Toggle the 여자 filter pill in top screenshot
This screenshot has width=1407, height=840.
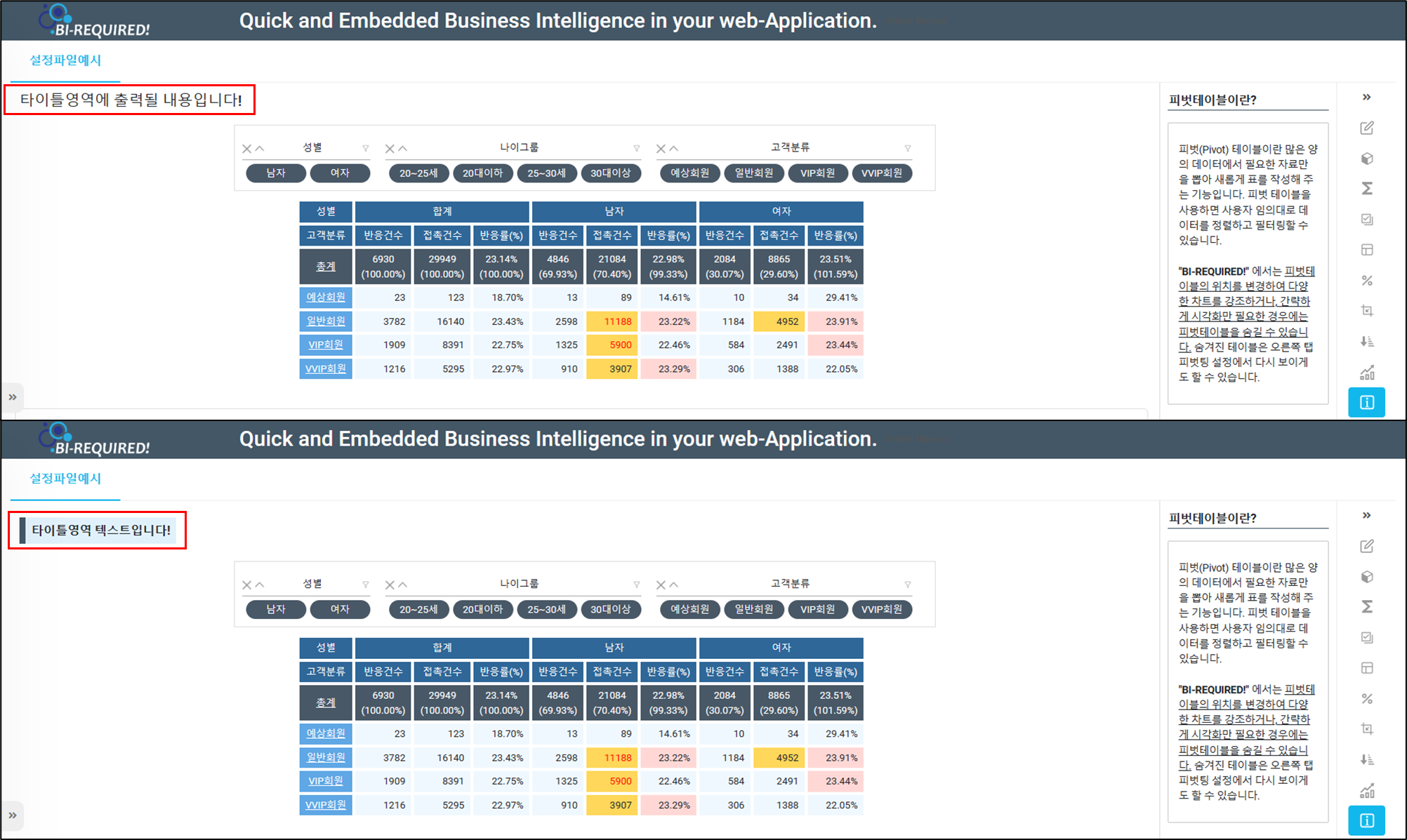(x=340, y=173)
